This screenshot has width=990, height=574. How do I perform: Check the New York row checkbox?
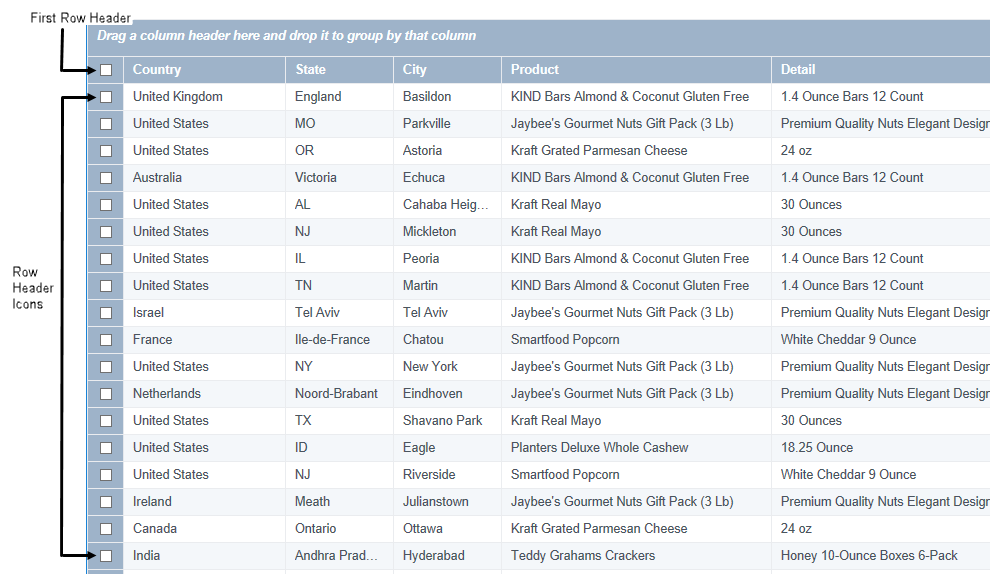point(106,367)
